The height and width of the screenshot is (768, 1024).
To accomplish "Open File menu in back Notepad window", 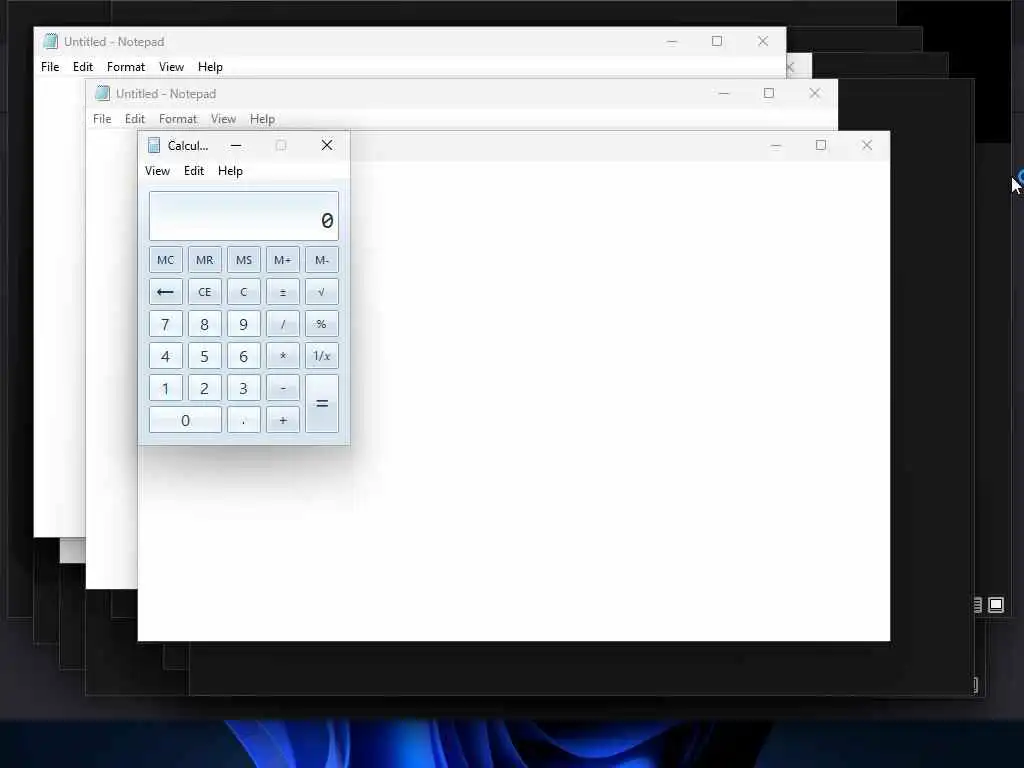I will click(x=50, y=67).
